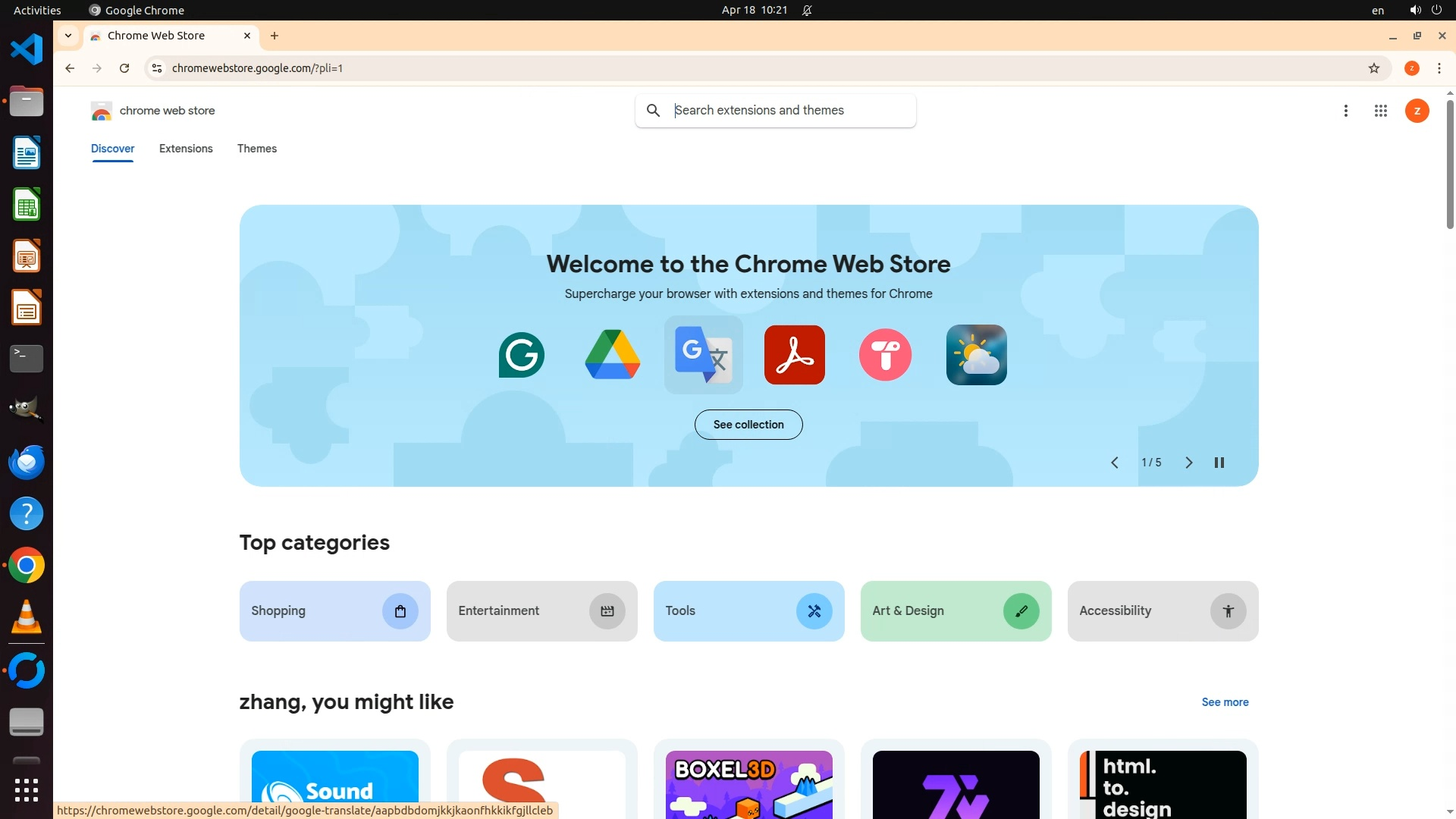Open the Google Drive icon in collection

(612, 355)
